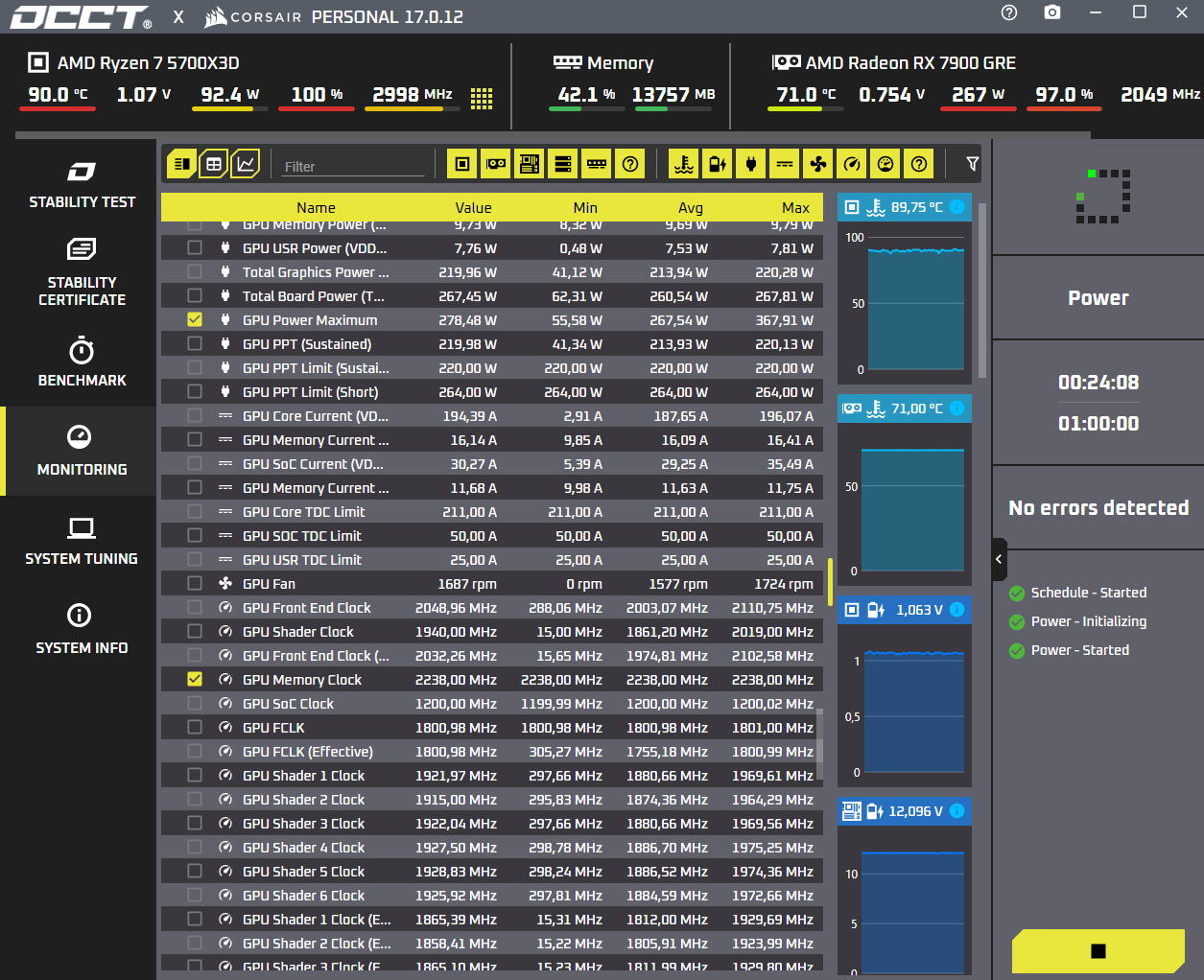Screen dimensions: 1204x980
Task: Check the GPU Fan checkbox
Action: point(195,583)
